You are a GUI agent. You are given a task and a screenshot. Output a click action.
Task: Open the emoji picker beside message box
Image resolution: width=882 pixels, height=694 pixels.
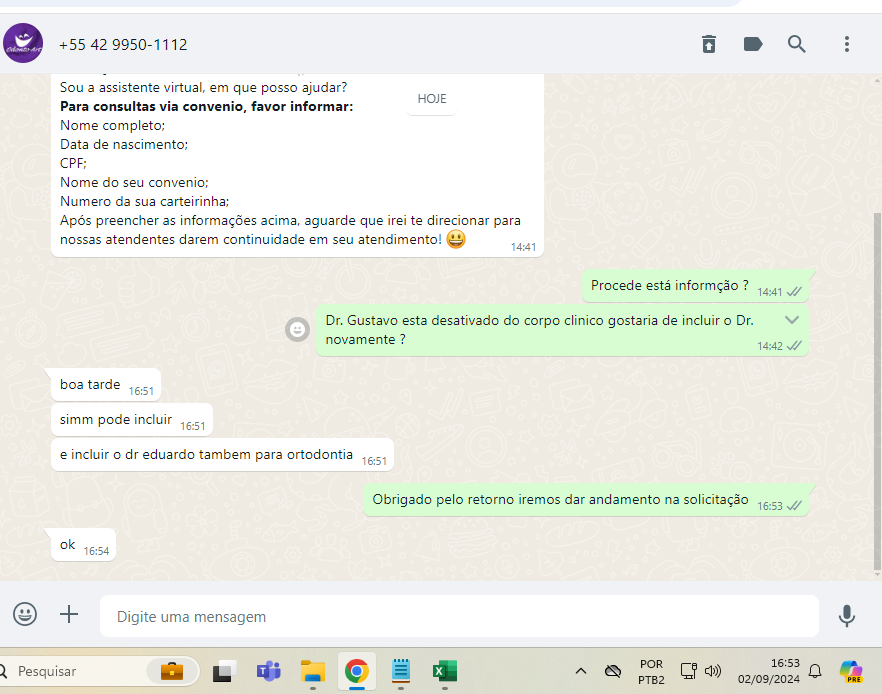(25, 614)
